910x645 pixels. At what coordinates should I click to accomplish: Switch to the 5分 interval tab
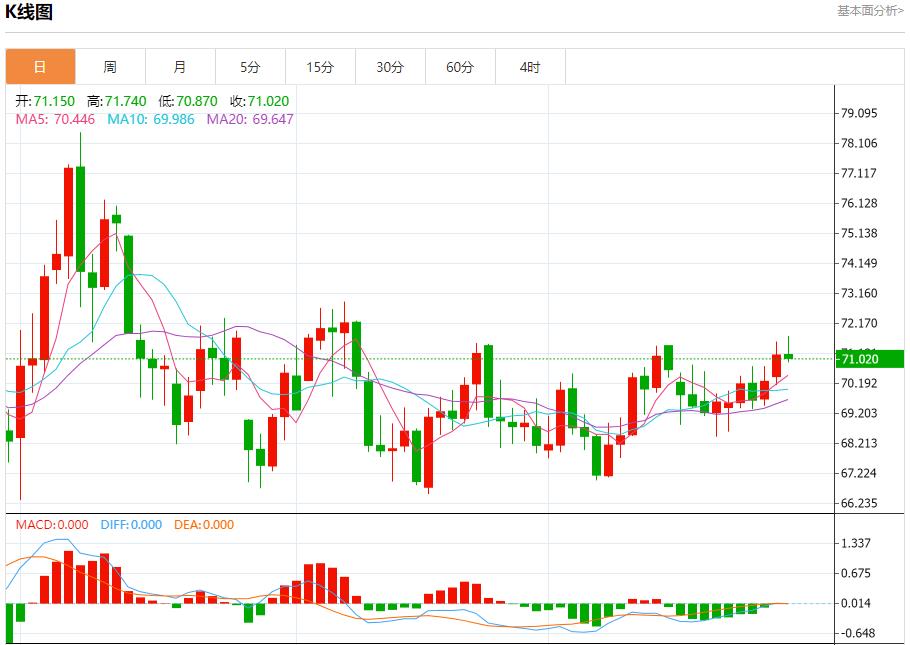pyautogui.click(x=250, y=67)
